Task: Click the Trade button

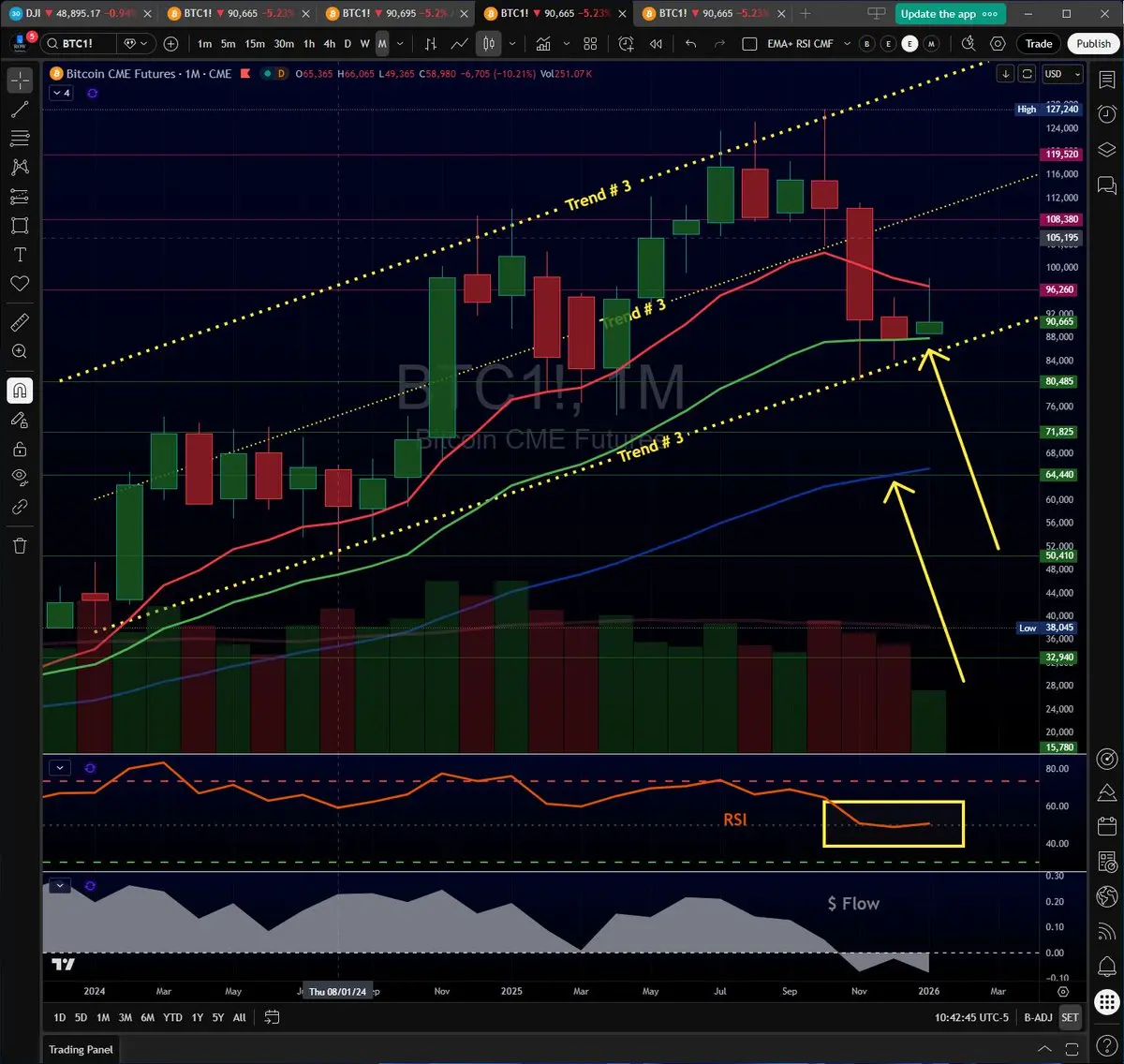Action: (x=1039, y=44)
